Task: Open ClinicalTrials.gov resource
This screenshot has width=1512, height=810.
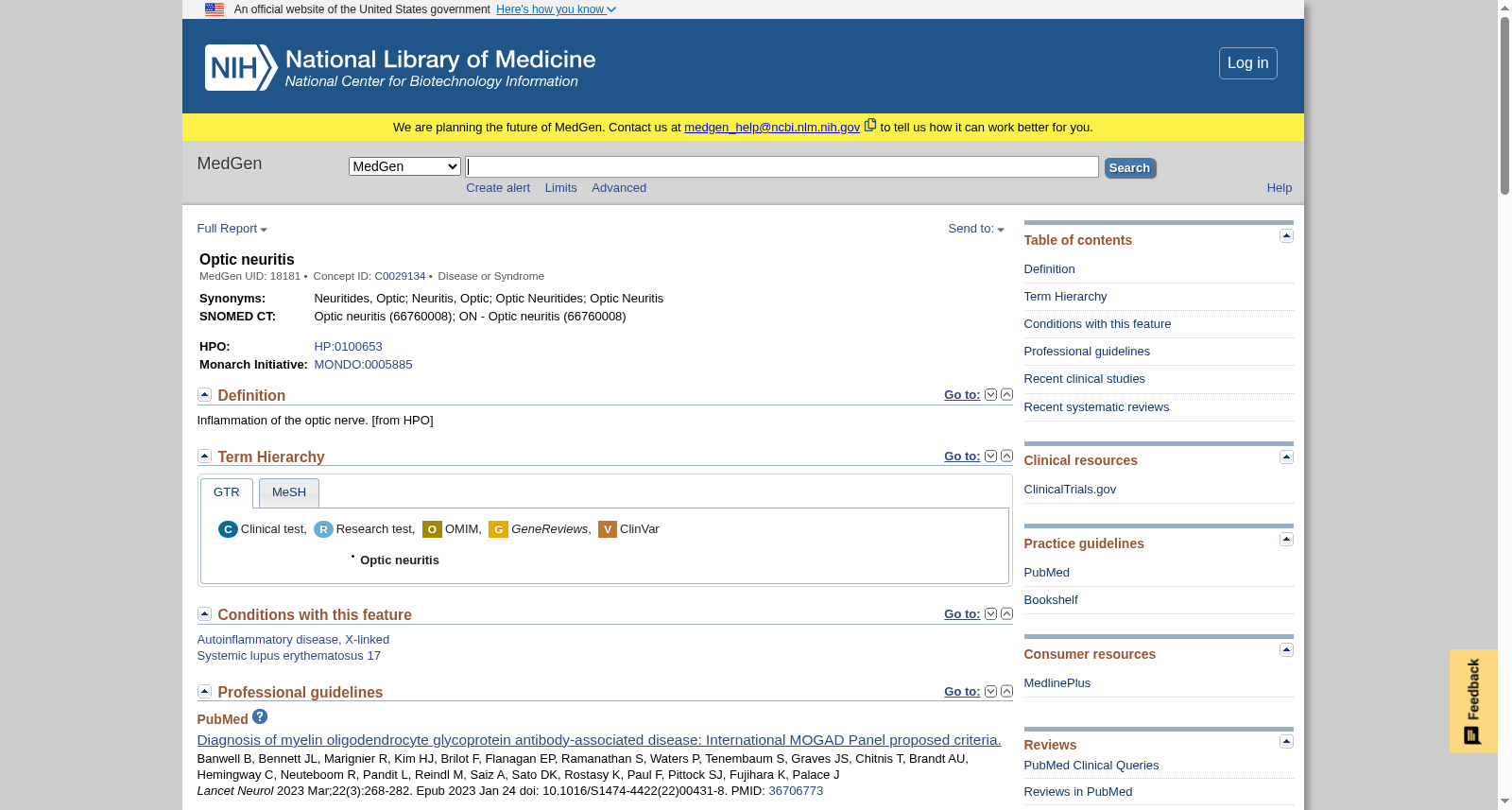Action: pyautogui.click(x=1070, y=490)
